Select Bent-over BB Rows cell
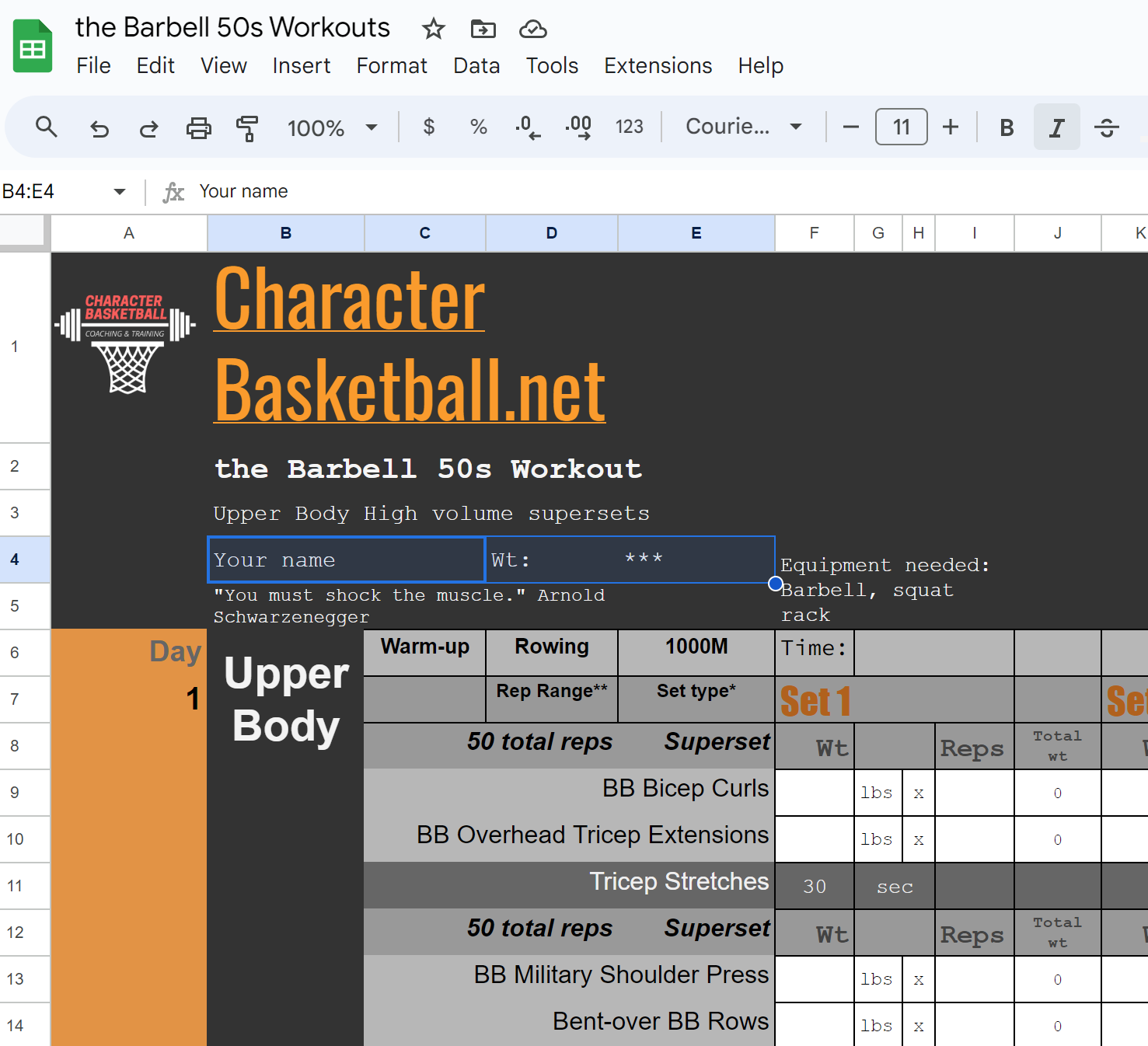This screenshot has height=1046, width=1148. tap(569, 1024)
